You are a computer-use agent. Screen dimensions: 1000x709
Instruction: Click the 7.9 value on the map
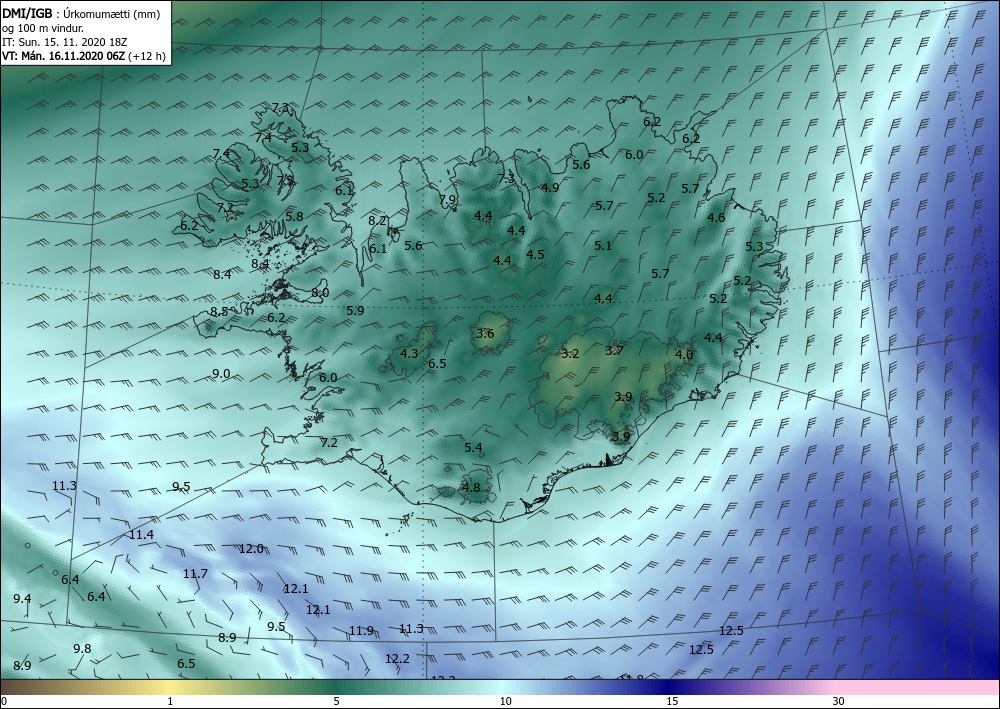point(448,199)
